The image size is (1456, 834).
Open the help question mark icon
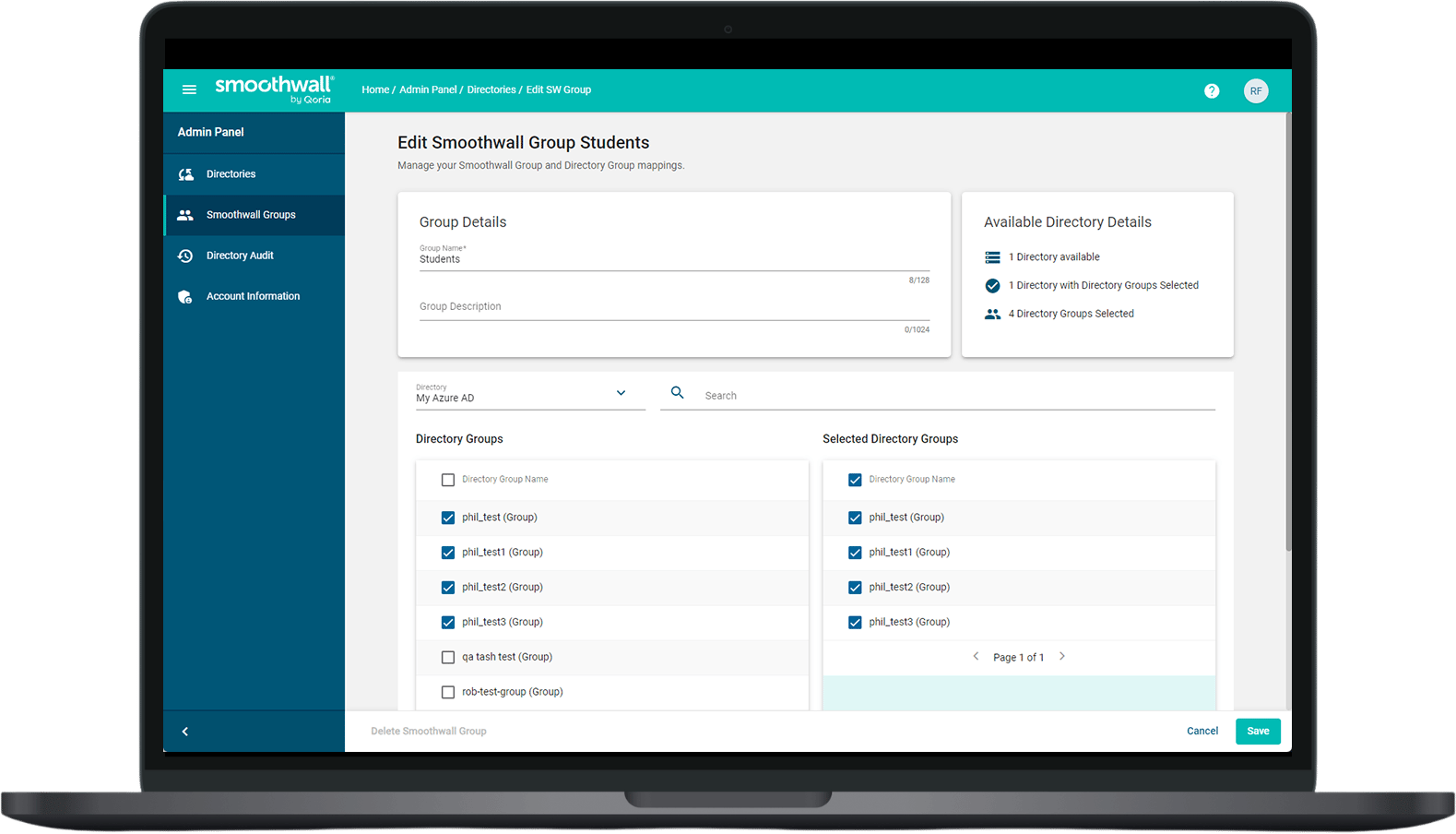(x=1212, y=90)
